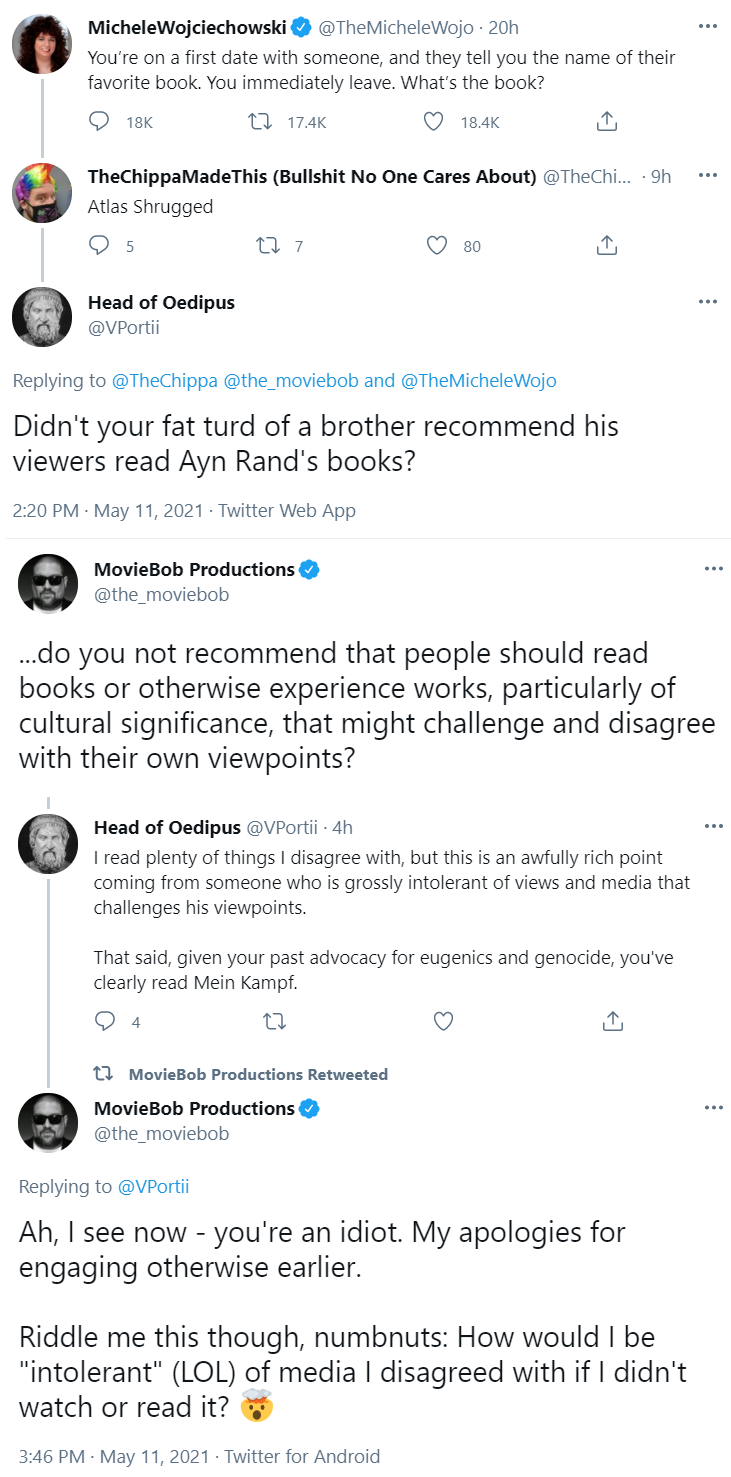
Task: Open MovieBob Productions Retweeted label
Action: [258, 1074]
